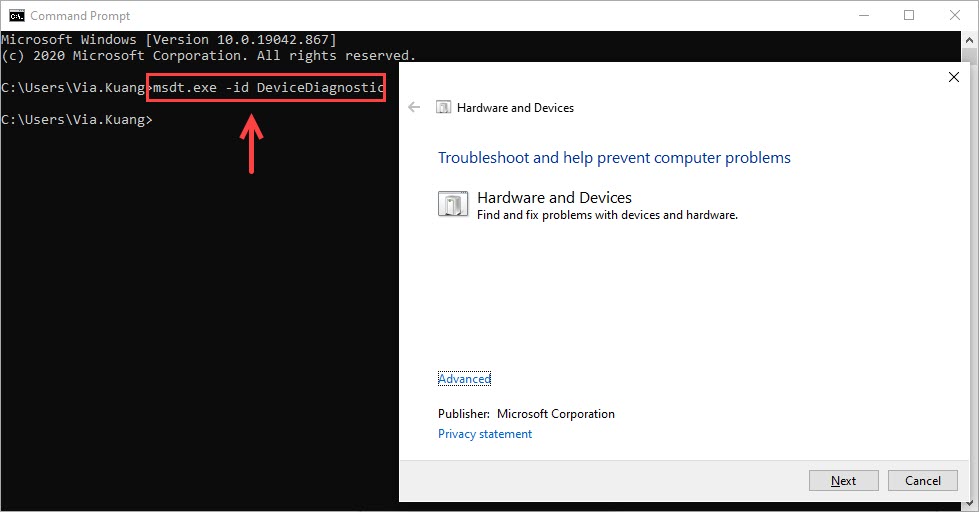979x512 pixels.
Task: Close the Command Prompt window
Action: (x=954, y=15)
